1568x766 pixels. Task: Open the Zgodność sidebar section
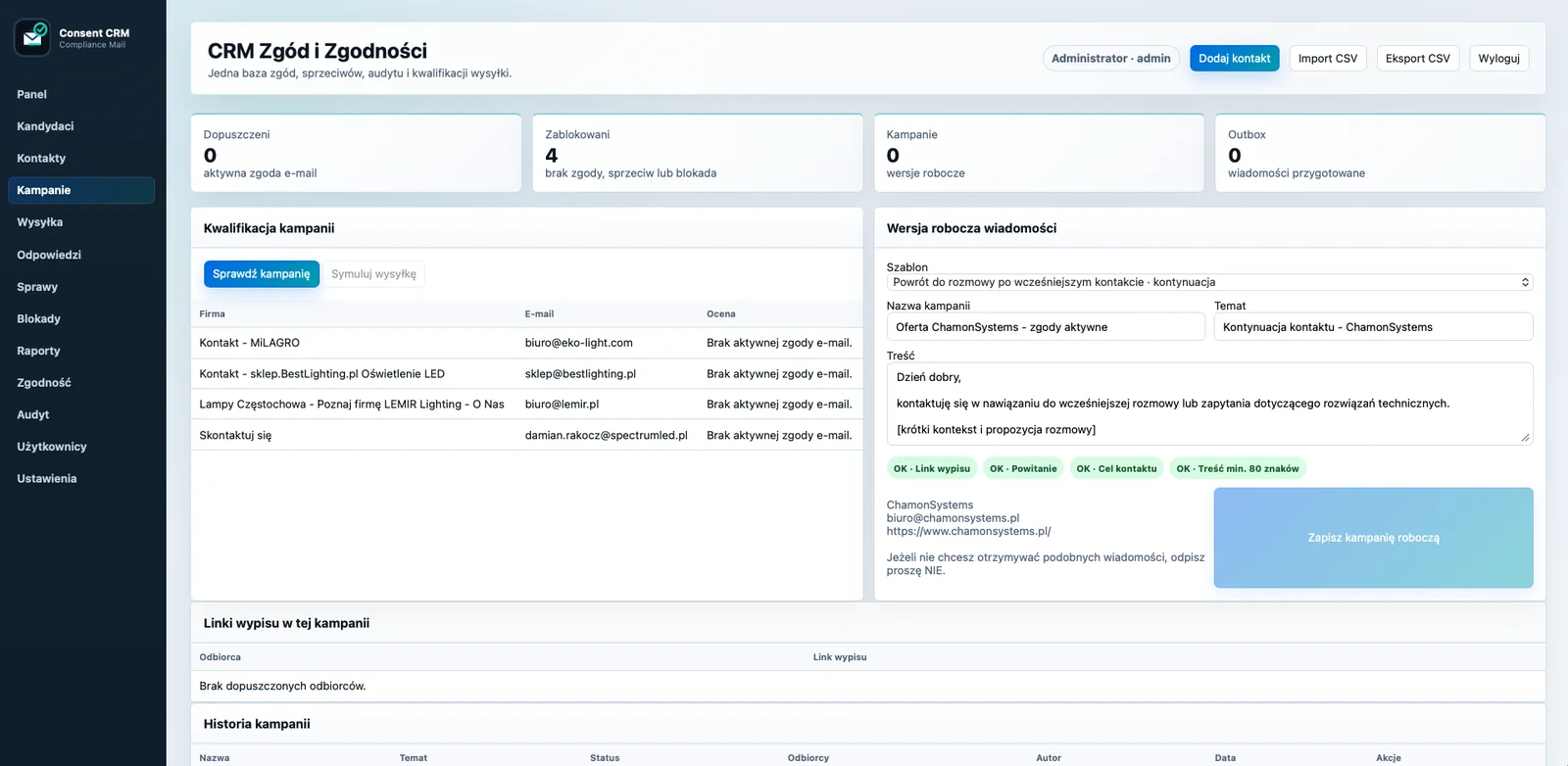[x=81, y=383]
